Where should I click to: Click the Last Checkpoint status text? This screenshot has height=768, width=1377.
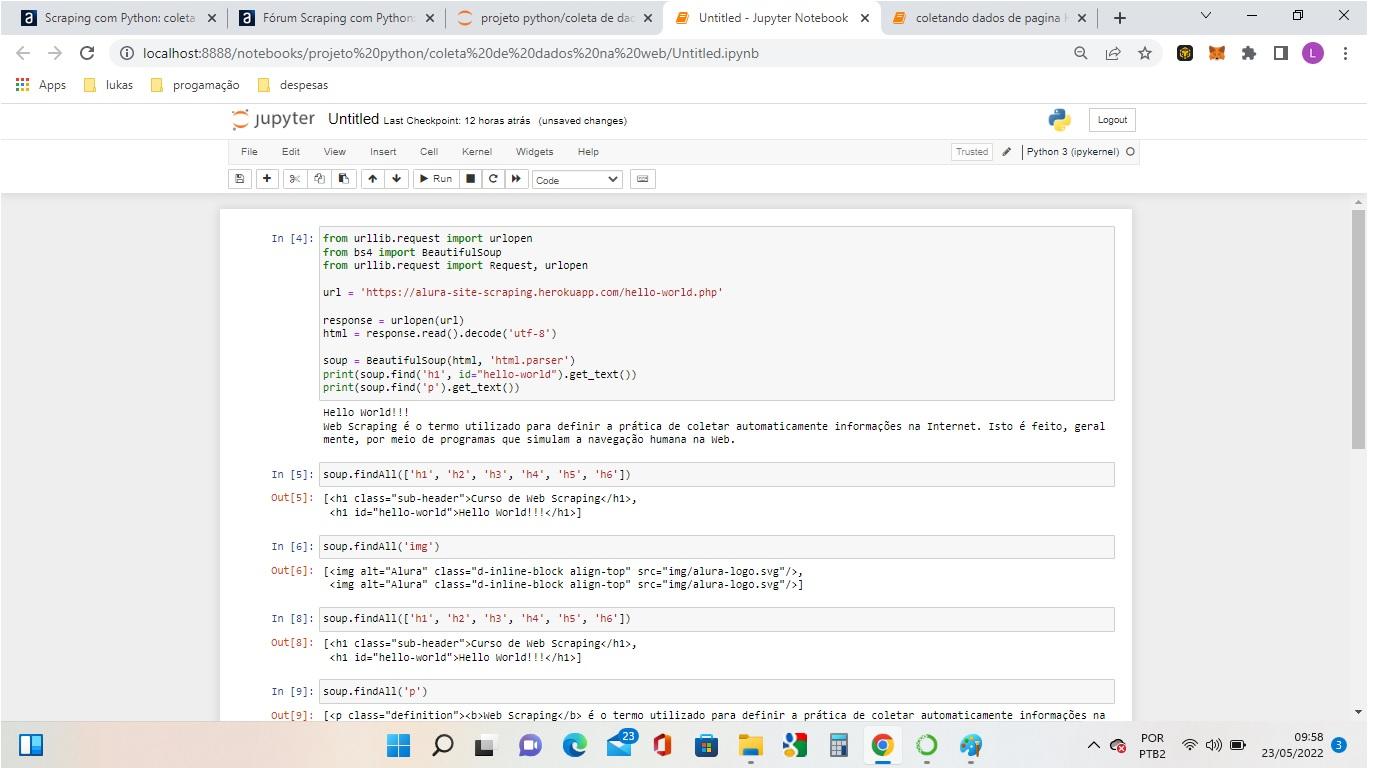click(x=457, y=121)
